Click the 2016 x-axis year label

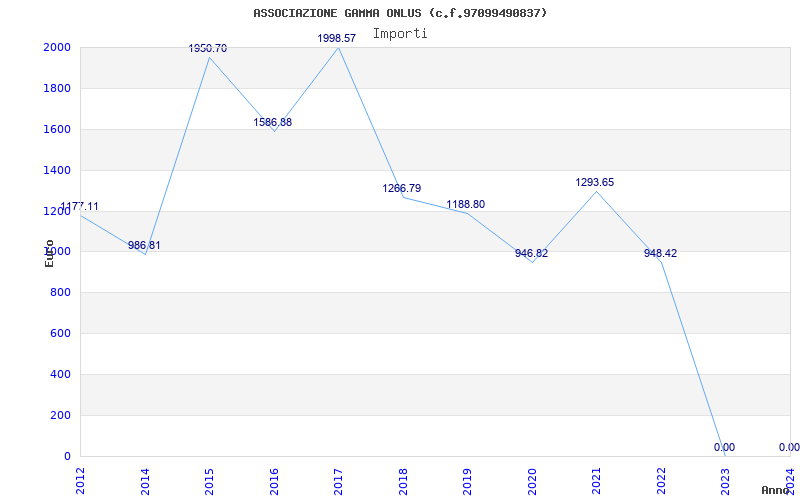point(274,481)
